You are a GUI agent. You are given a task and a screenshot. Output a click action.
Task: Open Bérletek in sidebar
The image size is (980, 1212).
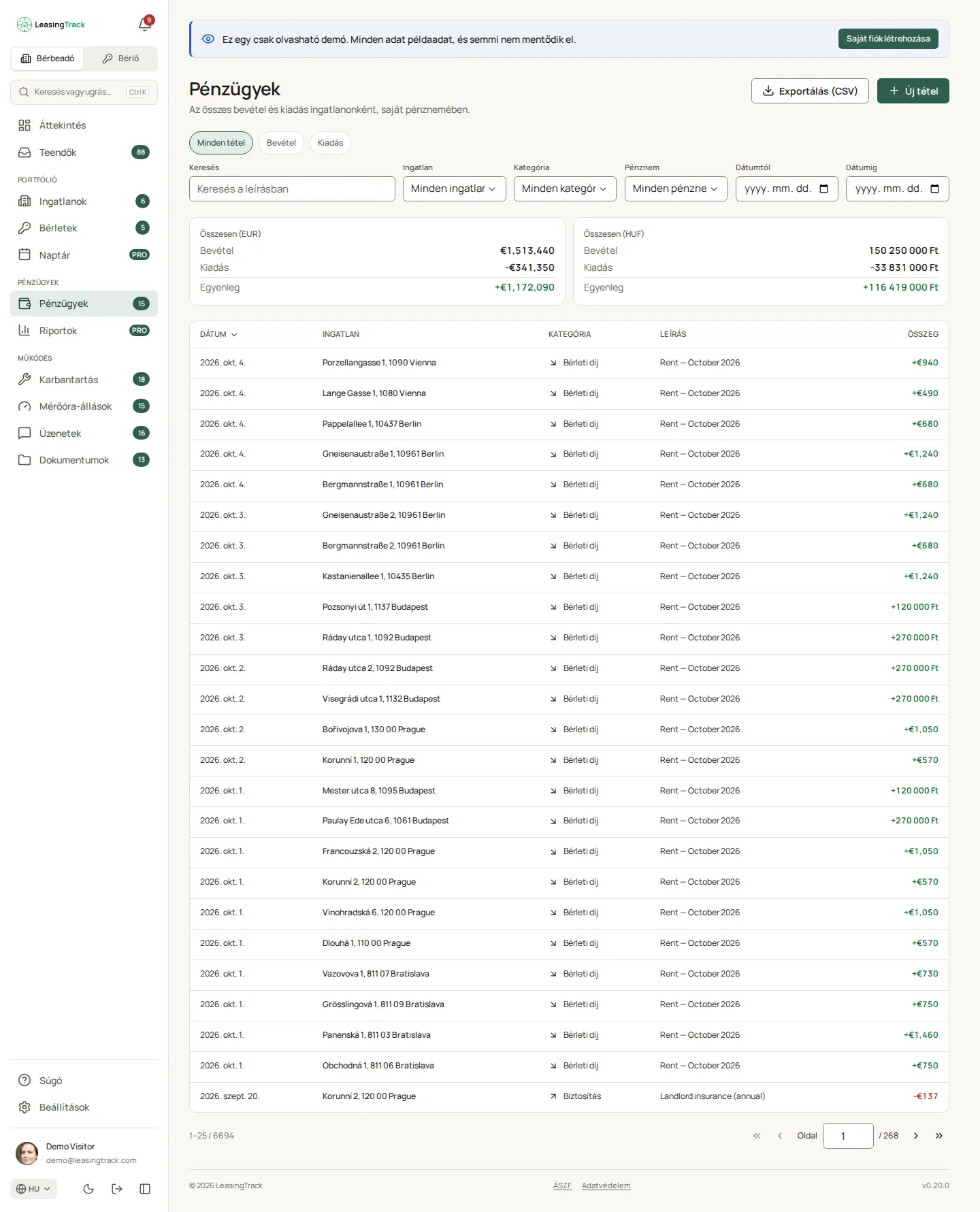84,228
